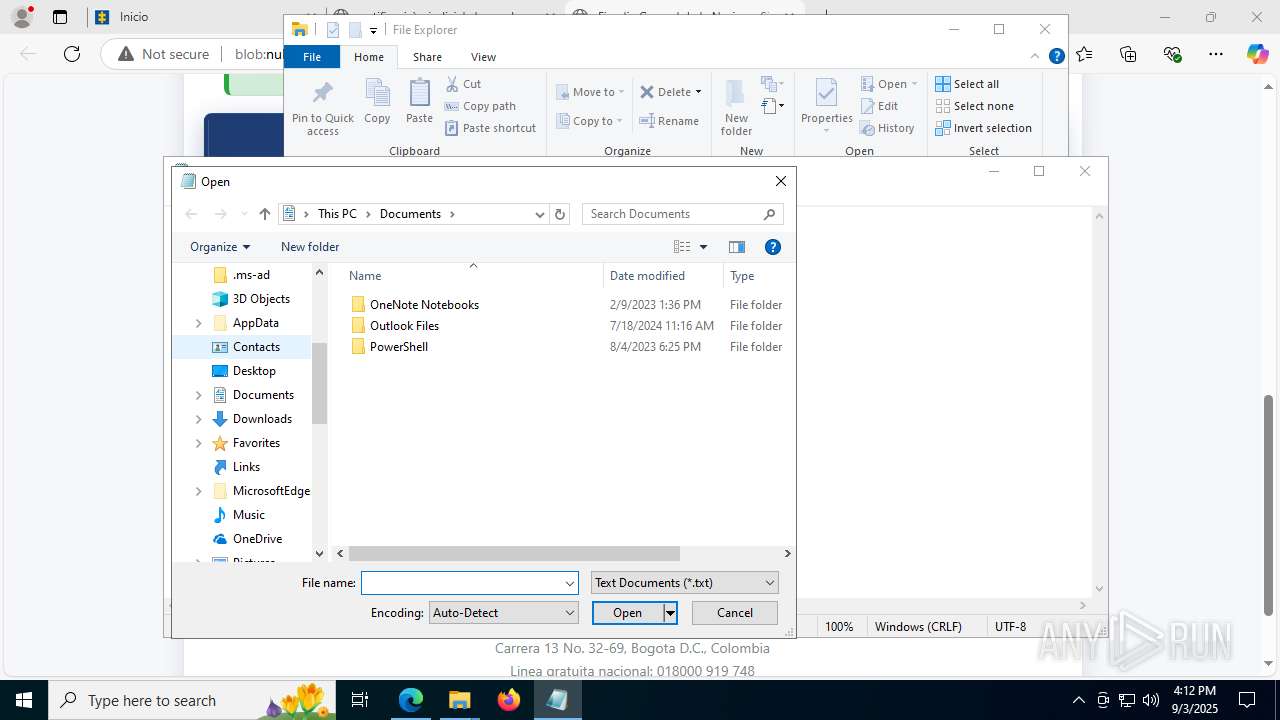Click the Rename icon in Organize group

(x=669, y=121)
